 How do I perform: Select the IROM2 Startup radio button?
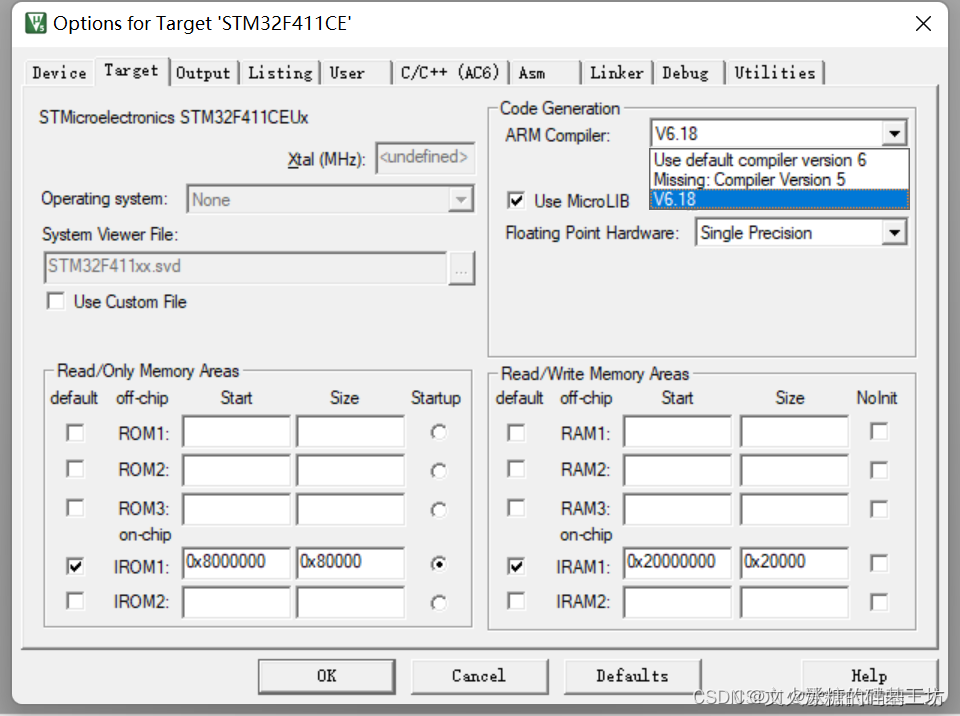tap(438, 603)
